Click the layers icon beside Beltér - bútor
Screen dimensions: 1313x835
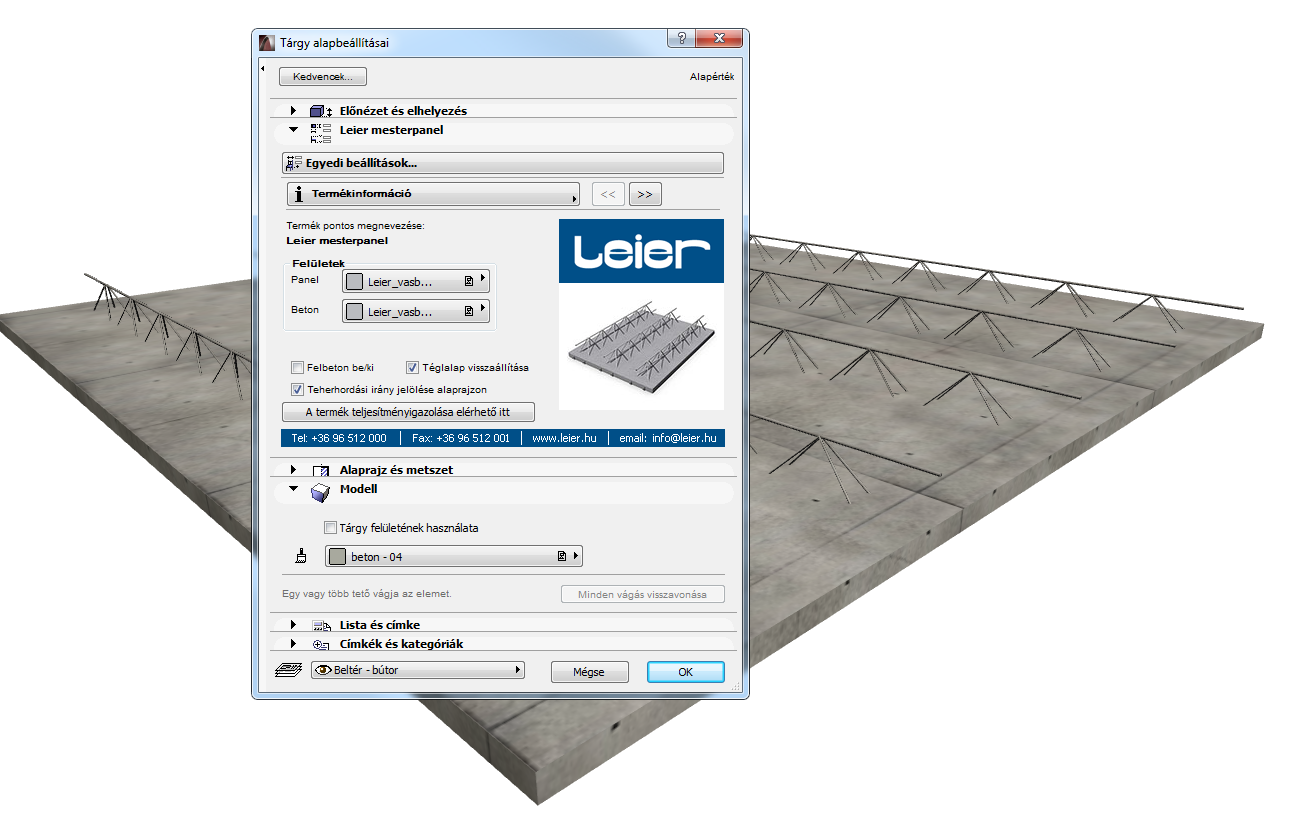(287, 671)
